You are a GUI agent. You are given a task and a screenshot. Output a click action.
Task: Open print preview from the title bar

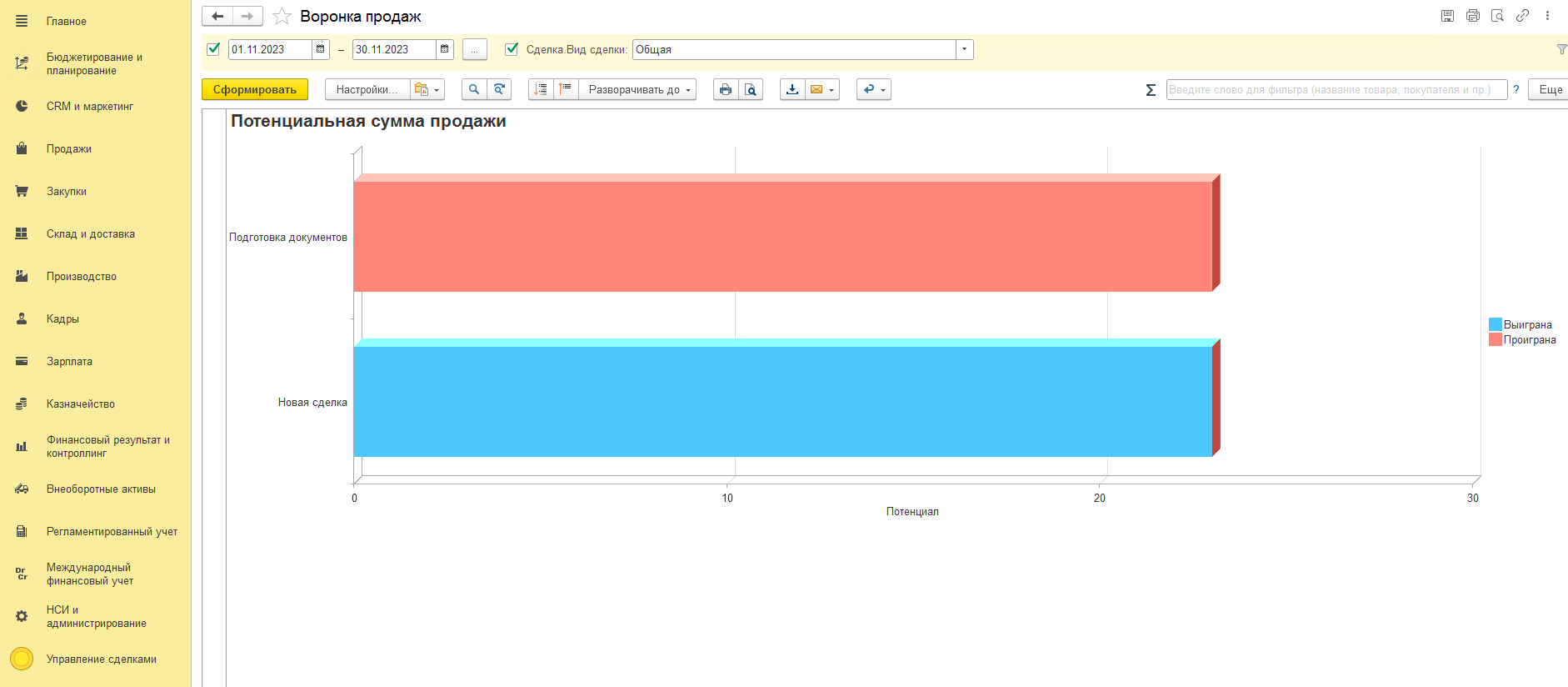click(1497, 16)
